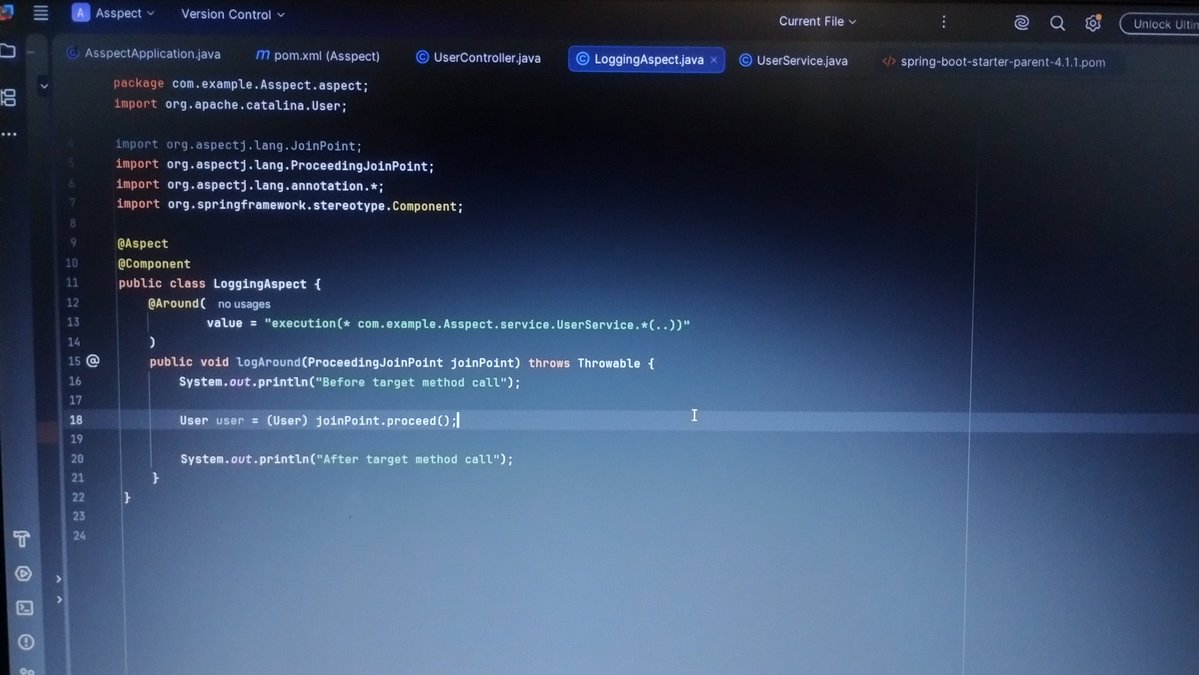
Task: Click line number 11 in gutter
Action: point(72,283)
